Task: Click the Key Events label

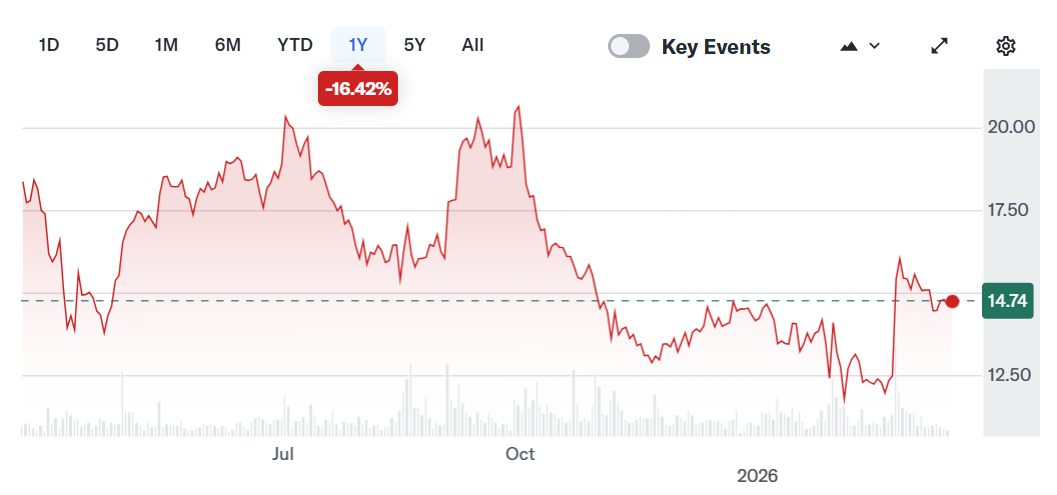Action: pos(716,46)
